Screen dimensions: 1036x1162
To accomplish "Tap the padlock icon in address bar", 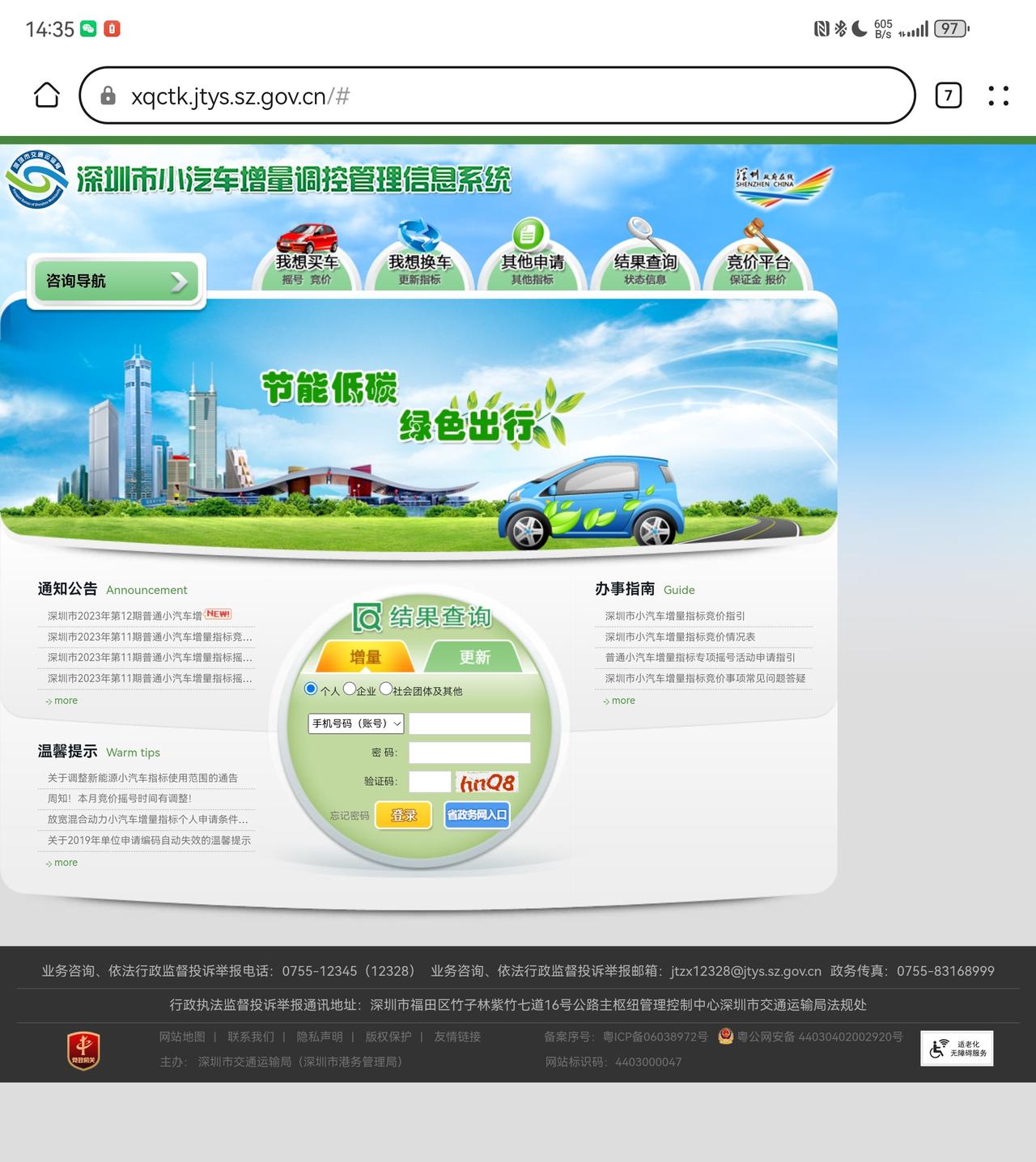I will point(108,95).
